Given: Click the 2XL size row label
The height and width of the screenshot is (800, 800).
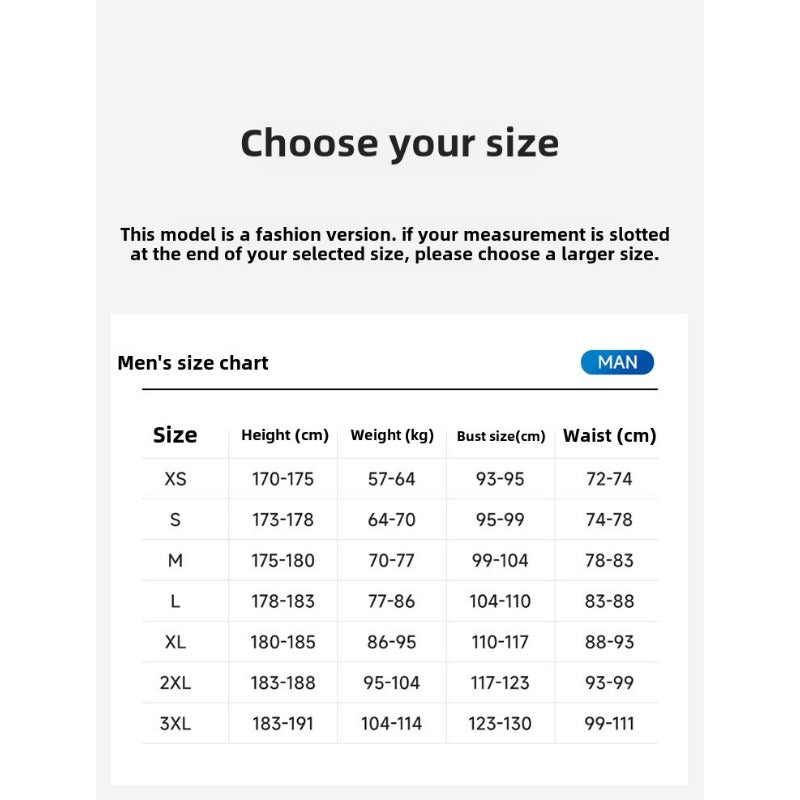Looking at the screenshot, I should (175, 683).
